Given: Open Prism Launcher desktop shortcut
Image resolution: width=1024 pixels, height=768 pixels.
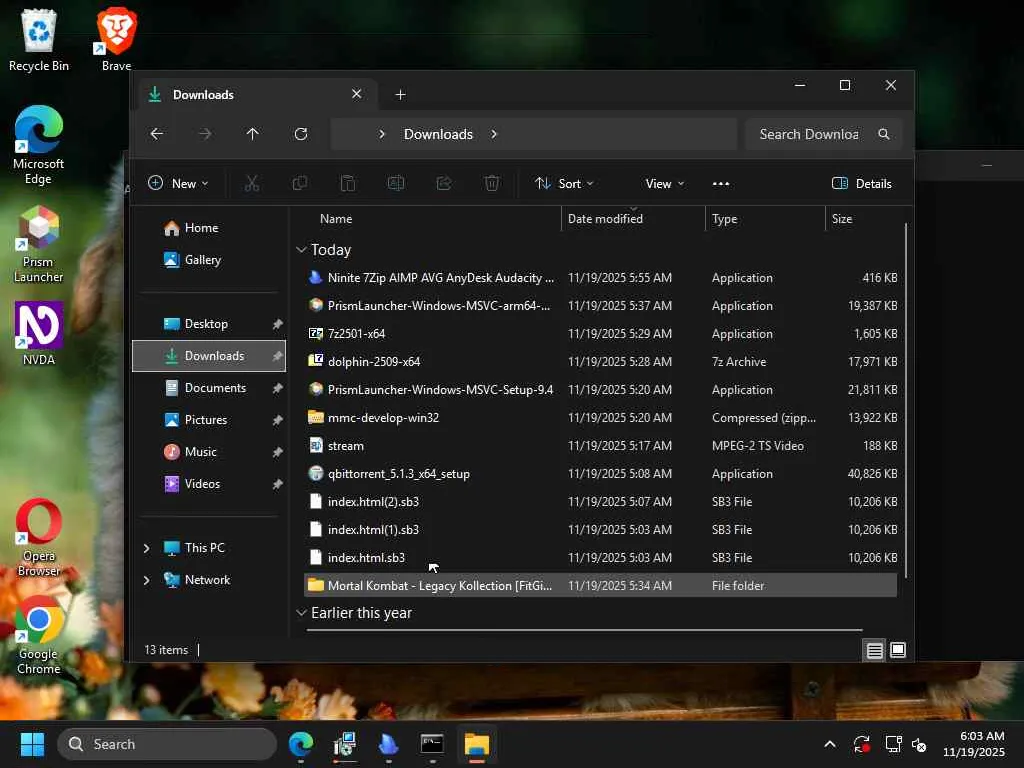Looking at the screenshot, I should point(39,244).
